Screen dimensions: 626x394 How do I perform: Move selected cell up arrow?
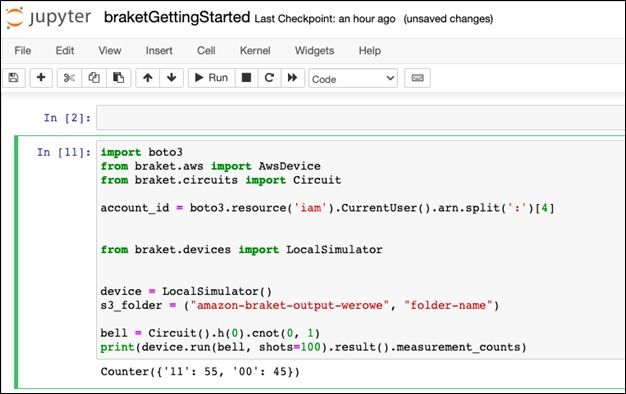click(x=148, y=78)
